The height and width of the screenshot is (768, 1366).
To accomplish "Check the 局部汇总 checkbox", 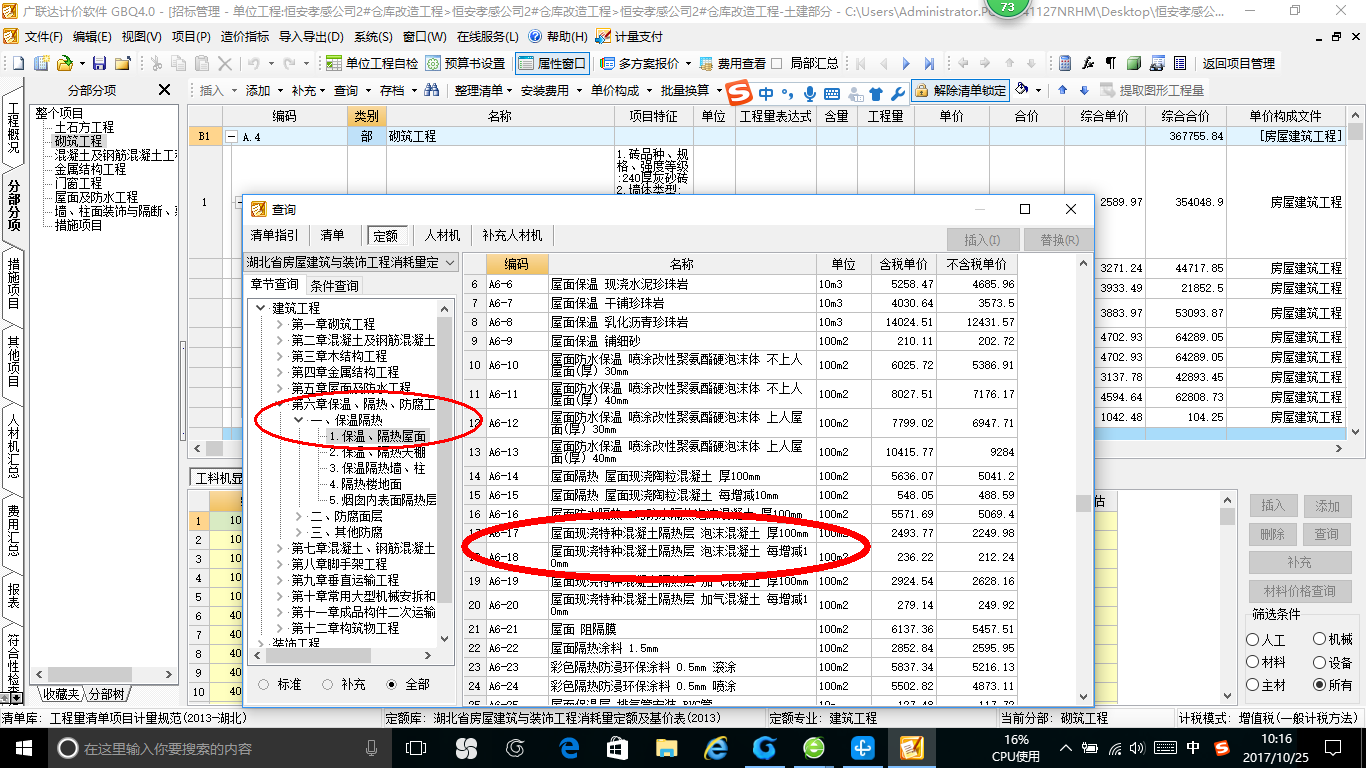I will 777,63.
